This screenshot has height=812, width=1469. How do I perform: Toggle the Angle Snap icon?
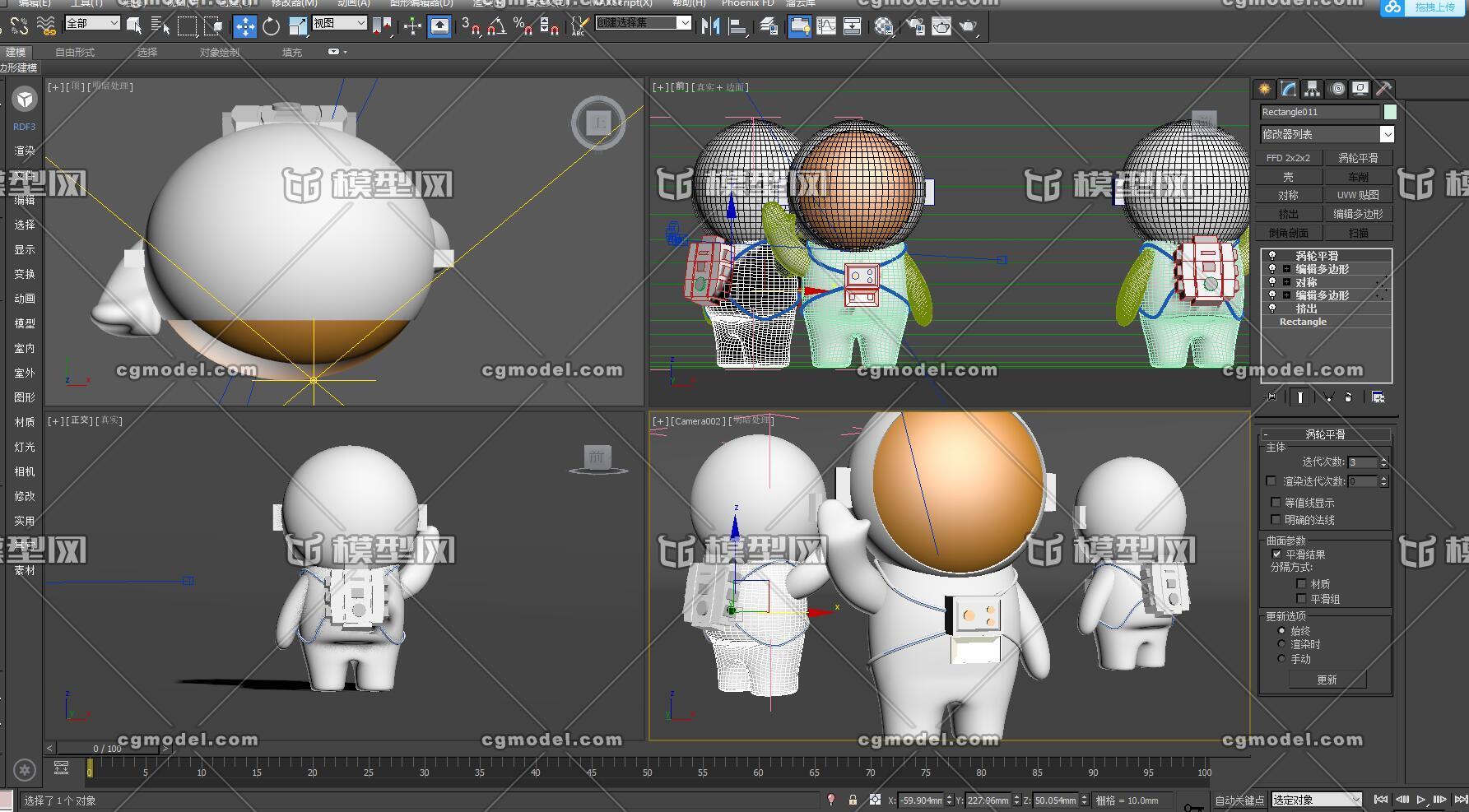(x=496, y=26)
